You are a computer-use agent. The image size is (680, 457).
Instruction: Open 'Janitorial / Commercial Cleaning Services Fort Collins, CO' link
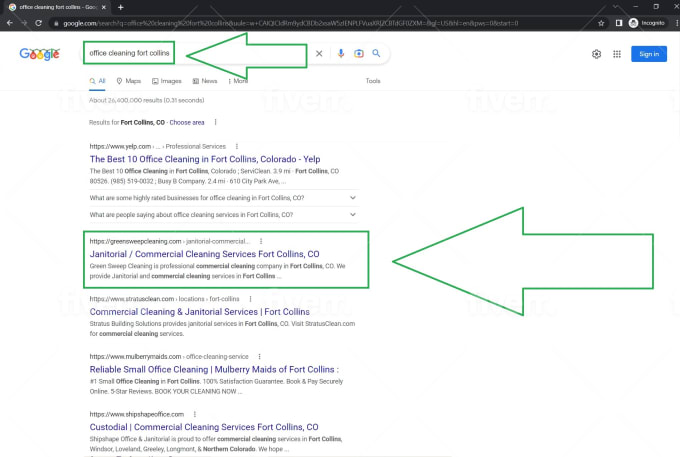[204, 254]
